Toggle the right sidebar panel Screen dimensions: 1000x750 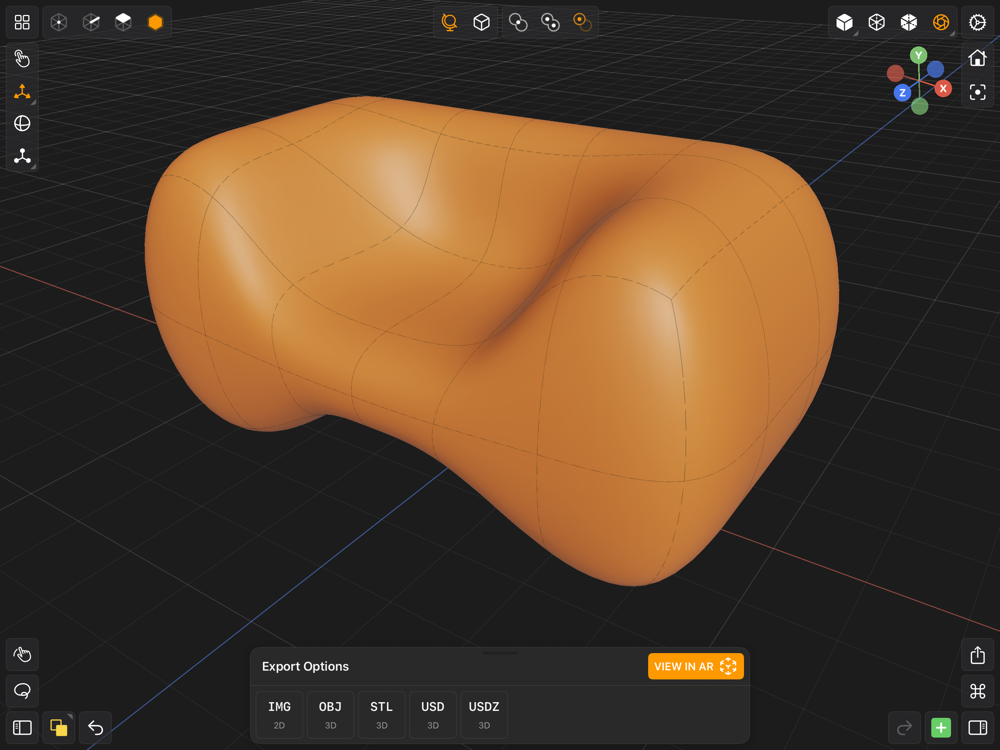[x=978, y=728]
